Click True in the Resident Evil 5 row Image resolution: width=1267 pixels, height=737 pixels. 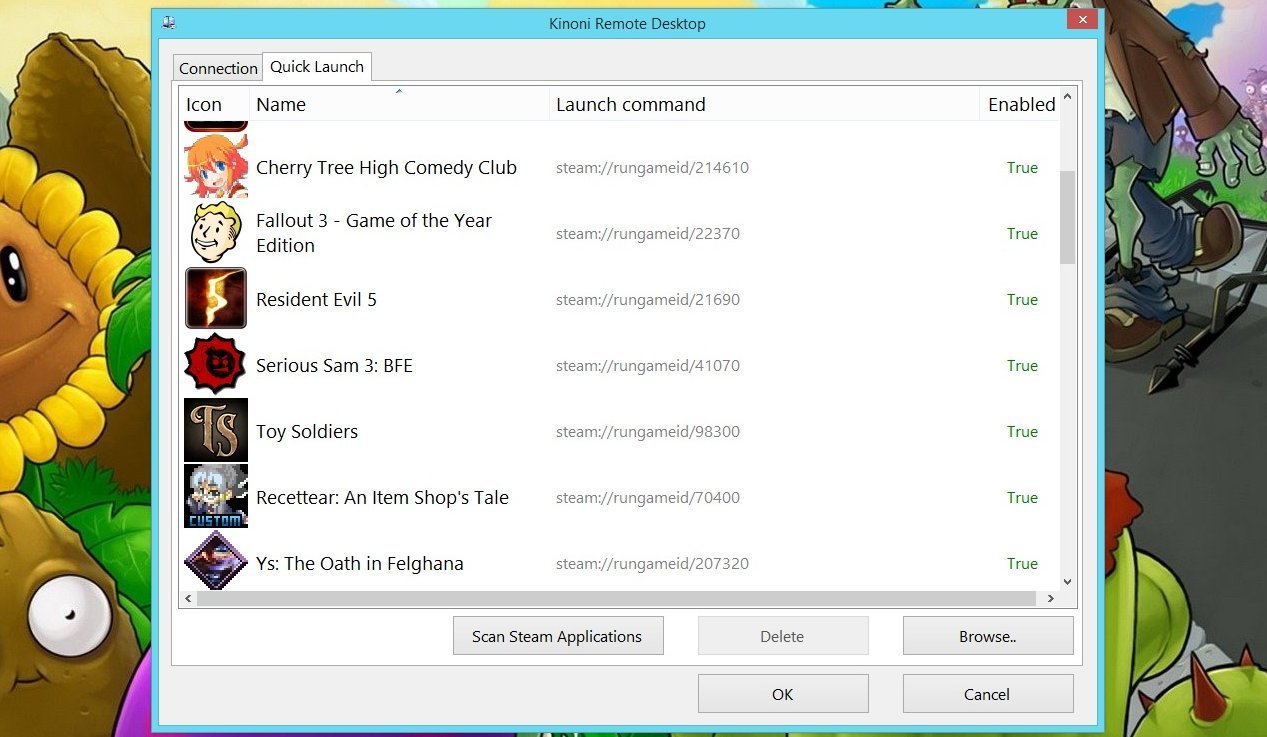(1022, 300)
